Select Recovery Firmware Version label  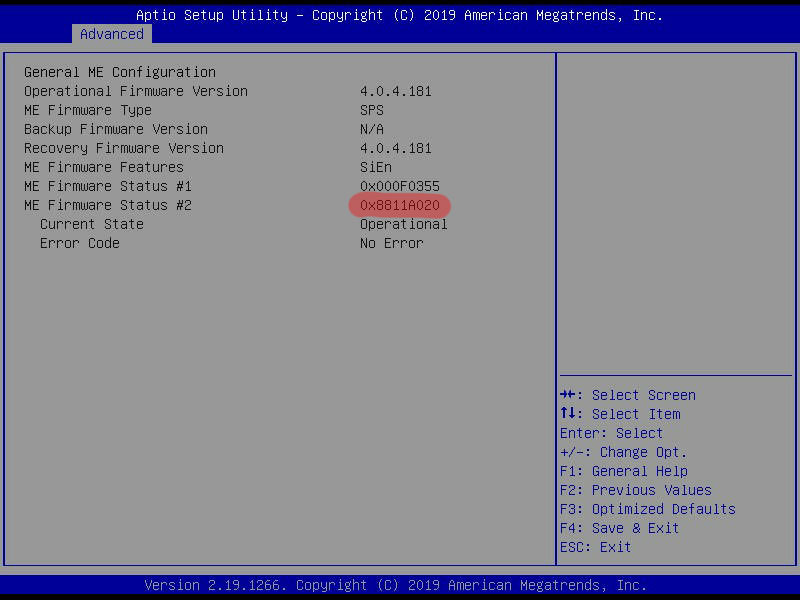[124, 148]
